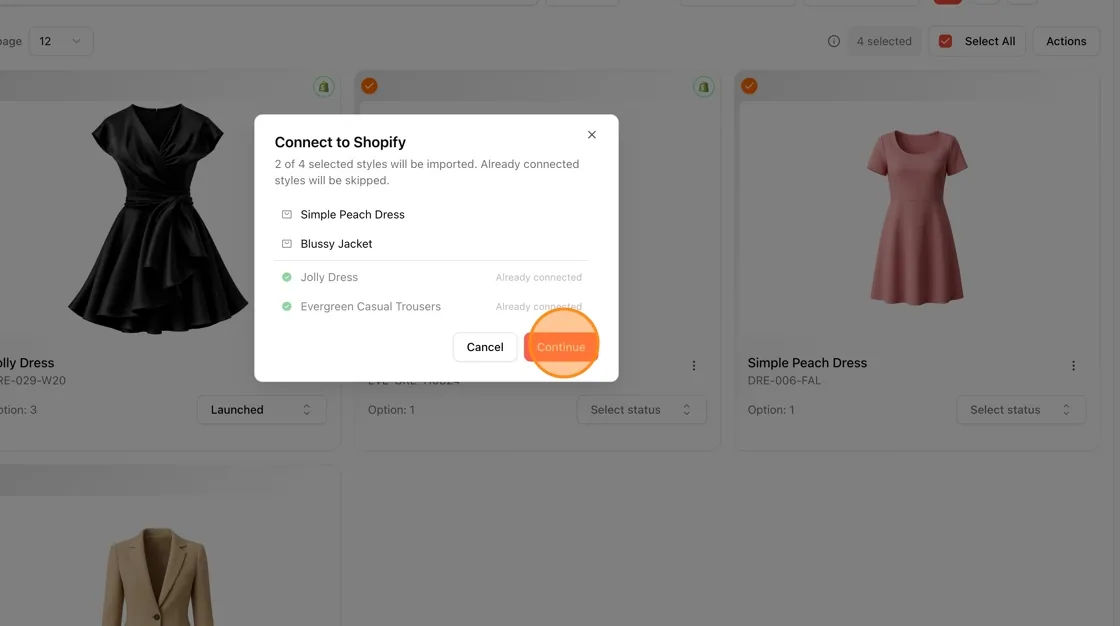Viewport: 1120px width, 626px height.
Task: Click the SKU "DRE-006-FAL"
Action: [x=784, y=381]
